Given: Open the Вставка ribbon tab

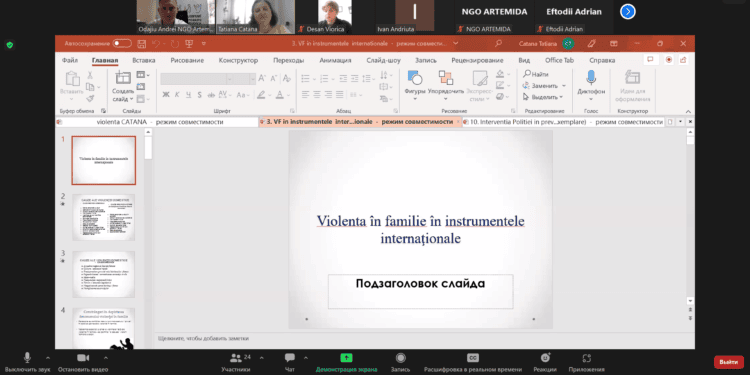Looking at the screenshot, I should 143,60.
